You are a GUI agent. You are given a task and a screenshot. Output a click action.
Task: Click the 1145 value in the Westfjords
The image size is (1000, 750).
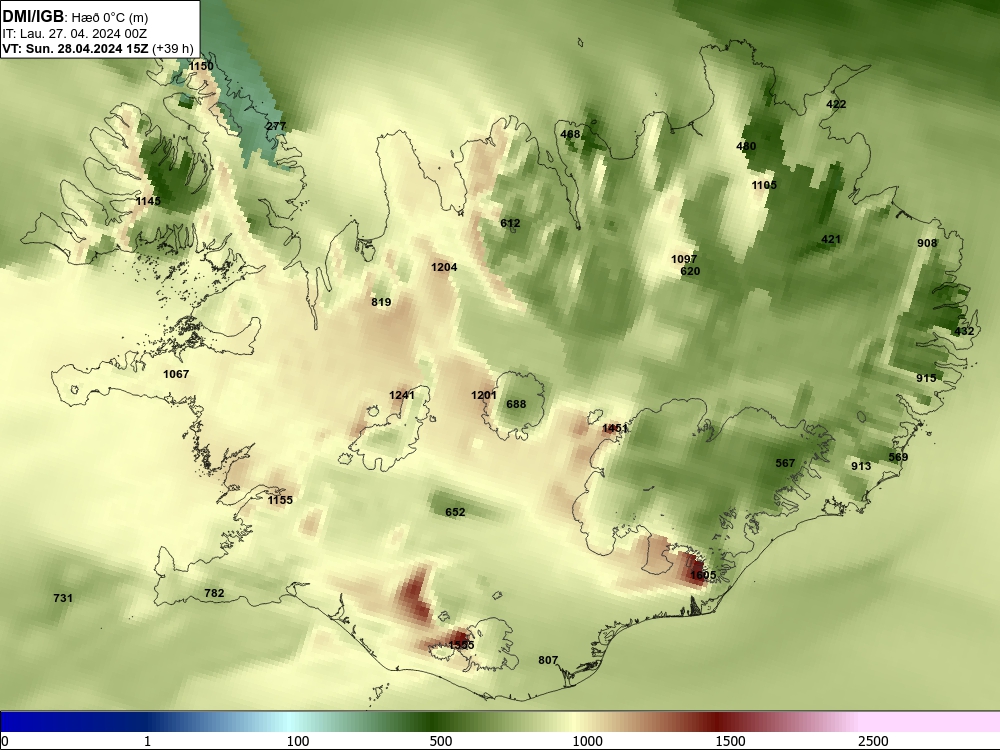click(148, 201)
